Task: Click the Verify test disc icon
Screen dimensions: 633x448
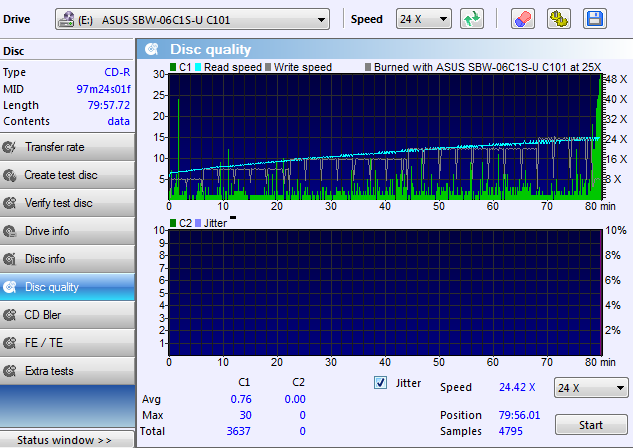Action: [10, 203]
